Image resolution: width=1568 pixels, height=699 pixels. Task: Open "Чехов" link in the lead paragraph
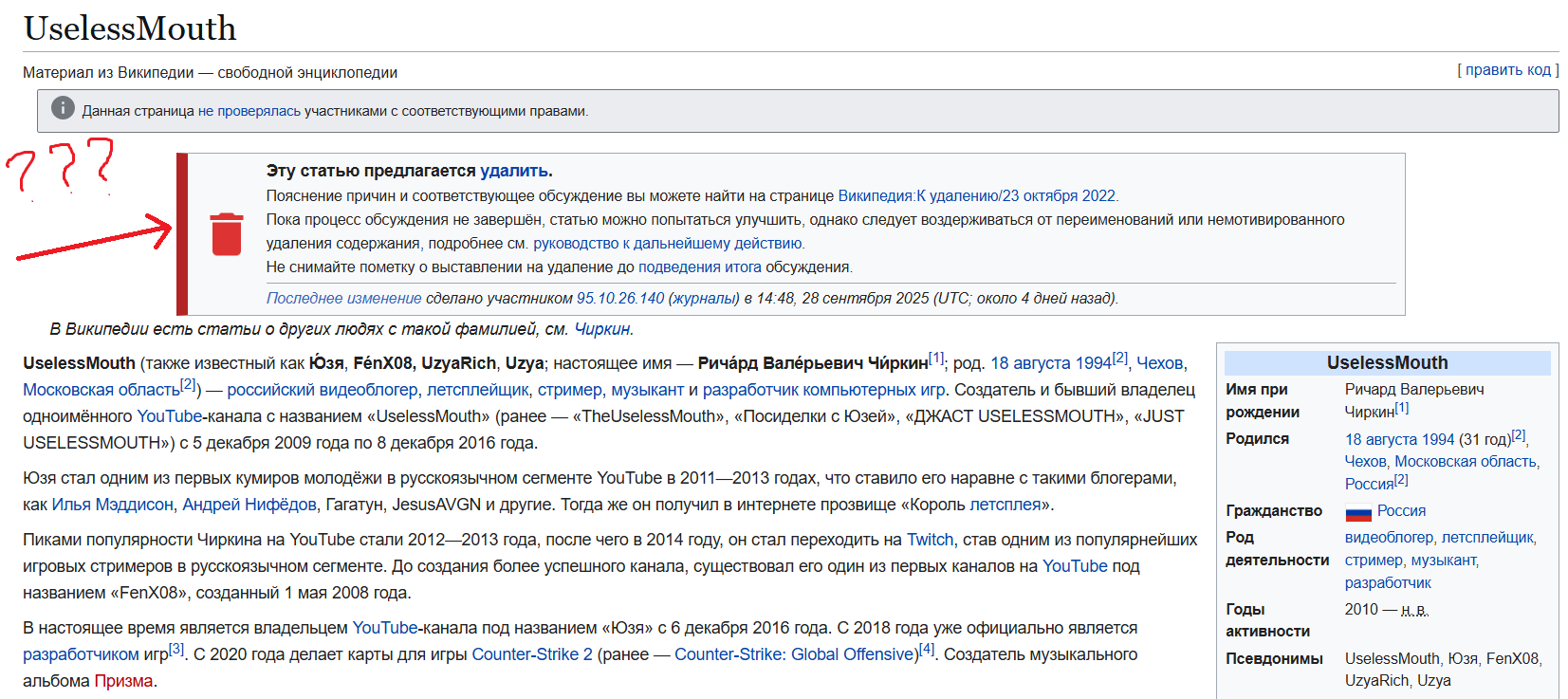tap(1160, 363)
